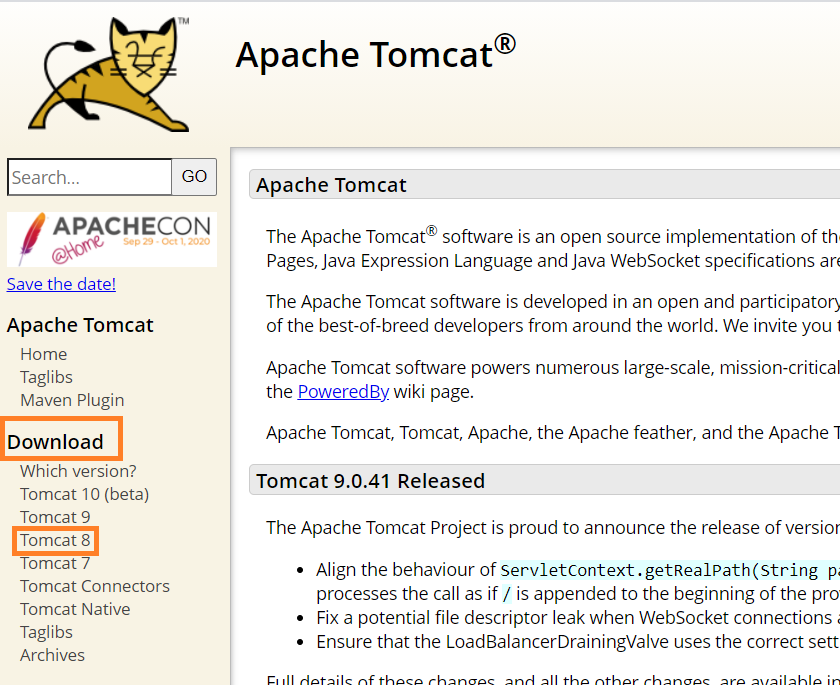Open the ApacheCon @Home banner image

pyautogui.click(x=111, y=239)
